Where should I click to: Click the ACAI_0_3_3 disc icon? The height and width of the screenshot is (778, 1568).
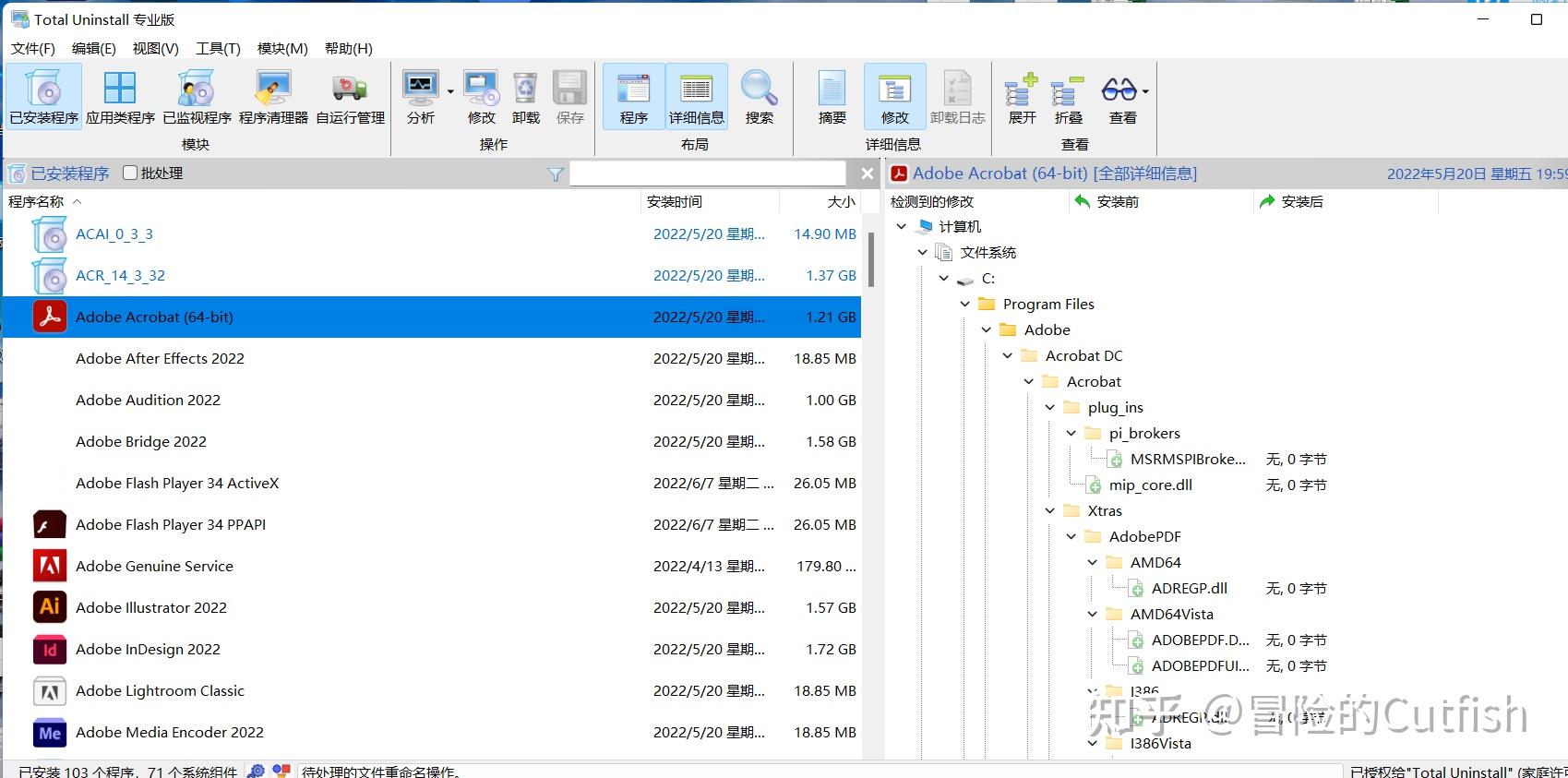coord(50,234)
